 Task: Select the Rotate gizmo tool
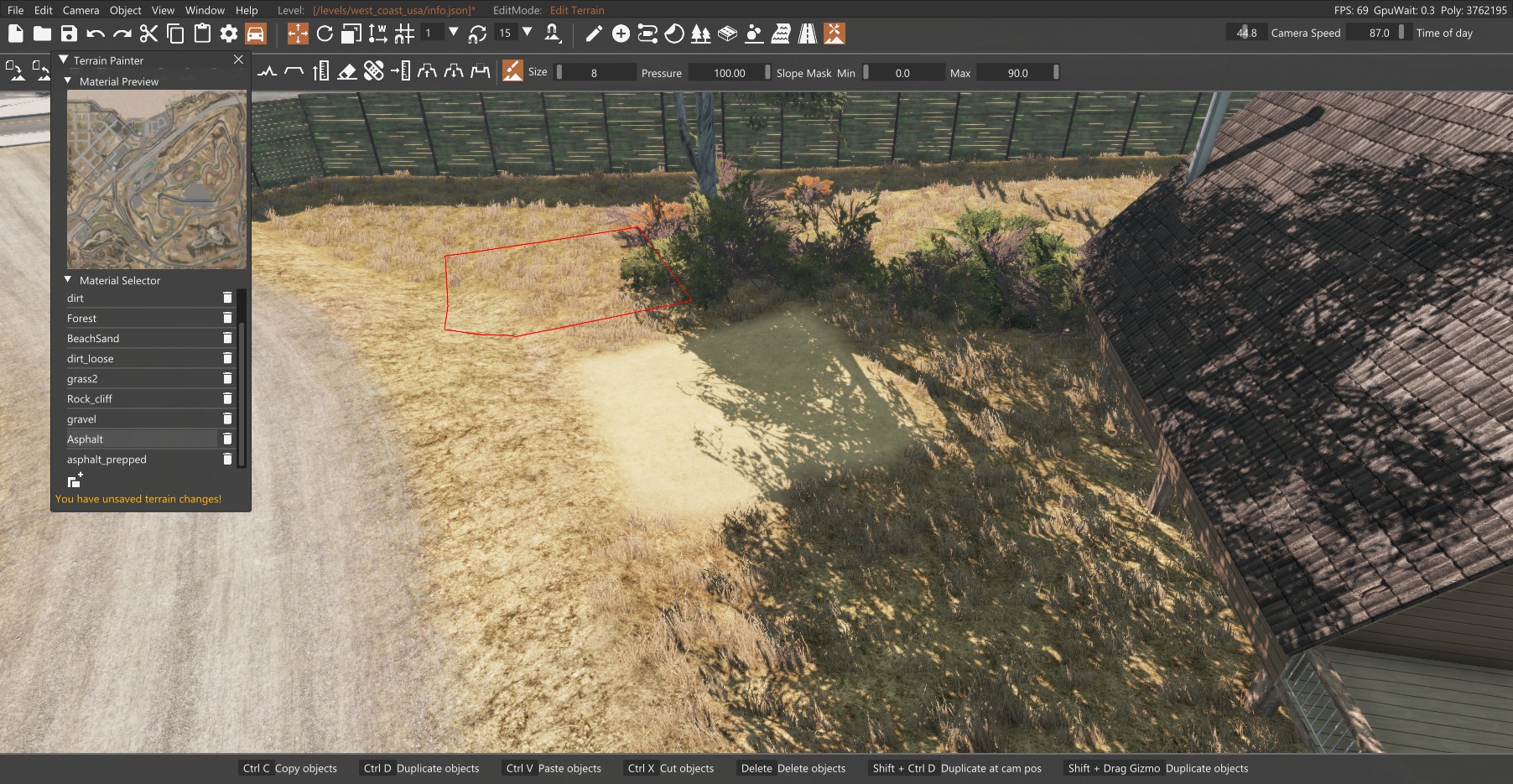coord(325,34)
